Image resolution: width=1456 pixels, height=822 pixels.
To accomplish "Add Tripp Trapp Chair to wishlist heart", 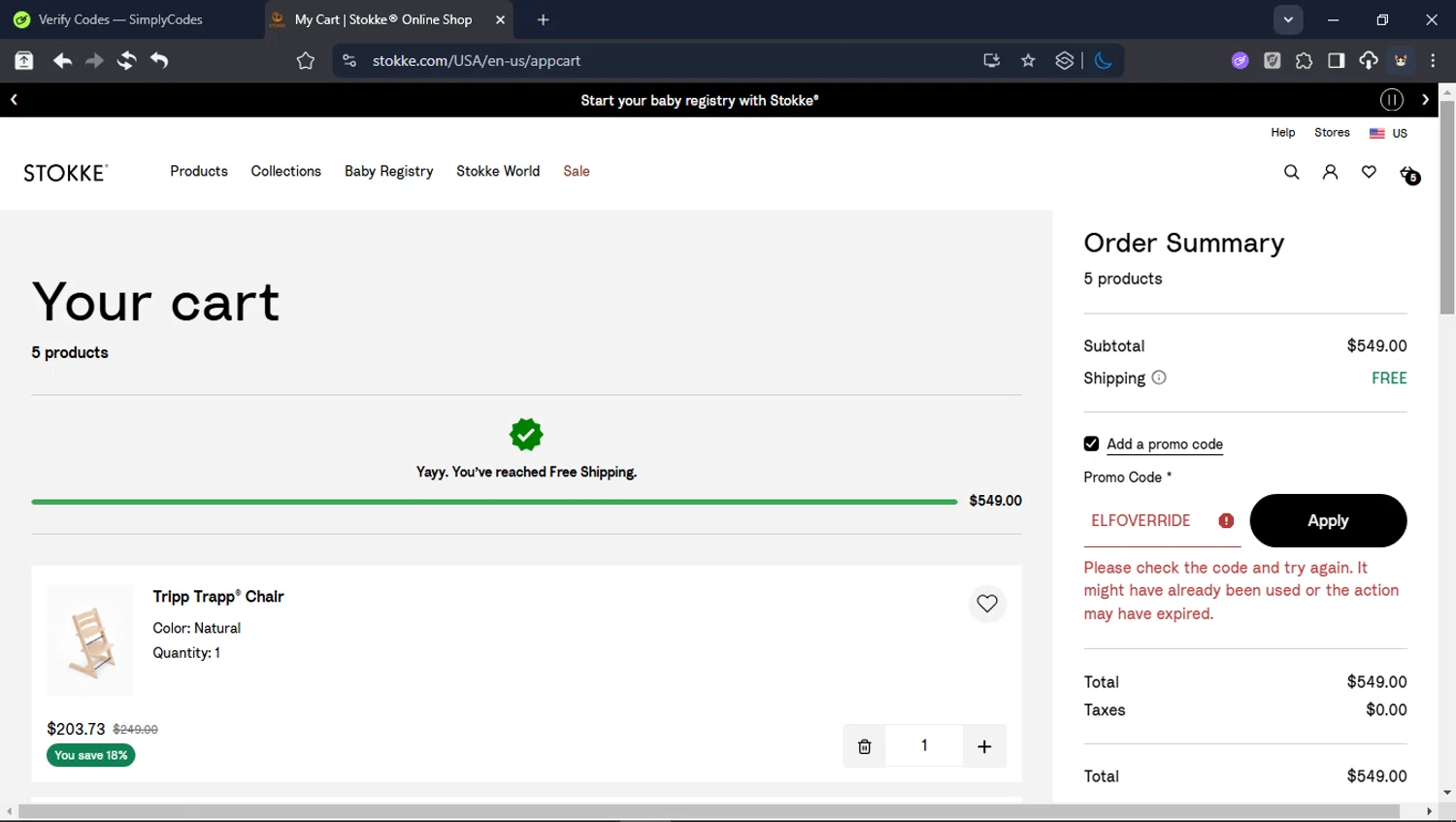I will (x=987, y=604).
